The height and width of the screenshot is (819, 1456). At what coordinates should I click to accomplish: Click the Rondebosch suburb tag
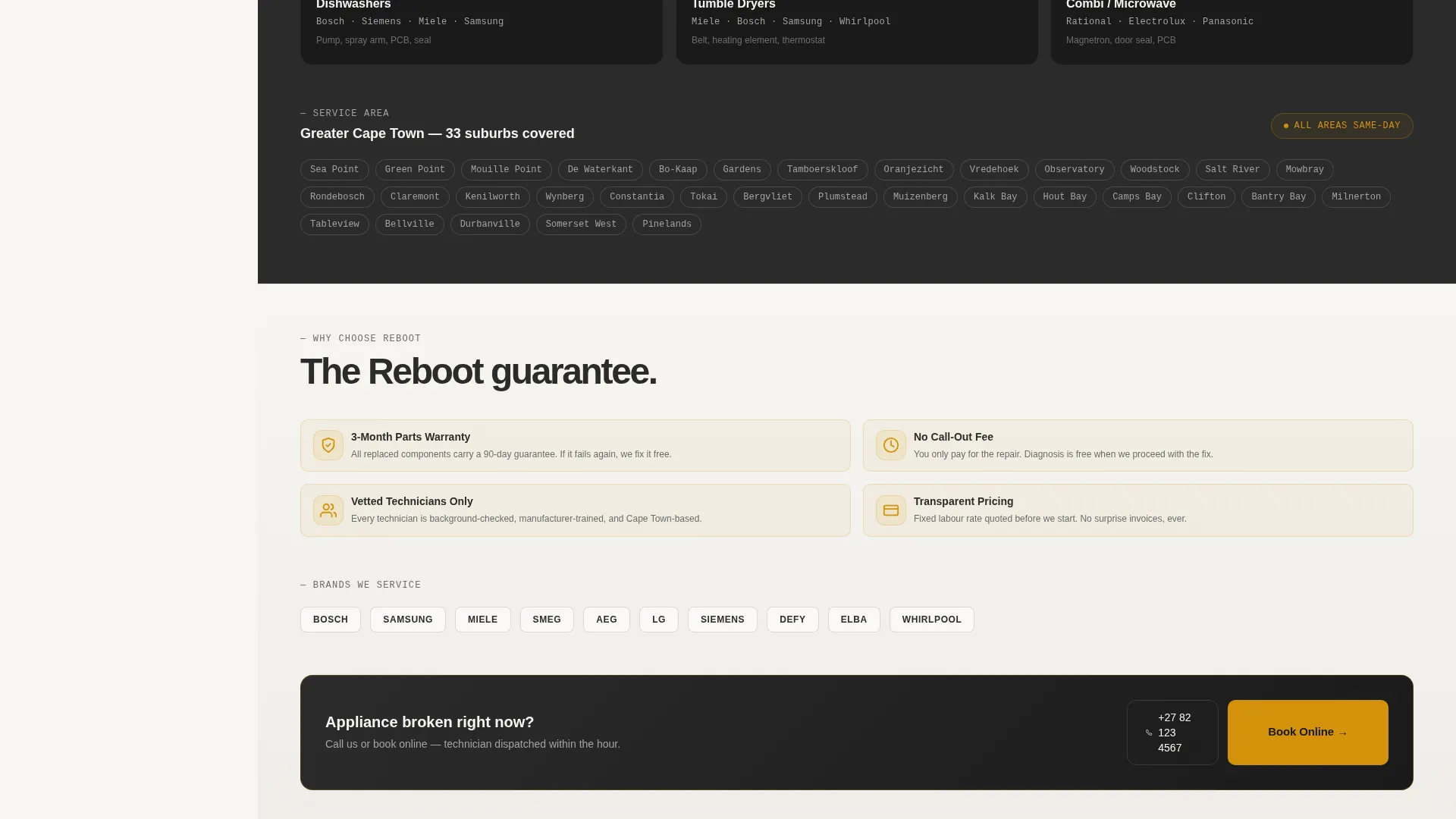(x=337, y=197)
